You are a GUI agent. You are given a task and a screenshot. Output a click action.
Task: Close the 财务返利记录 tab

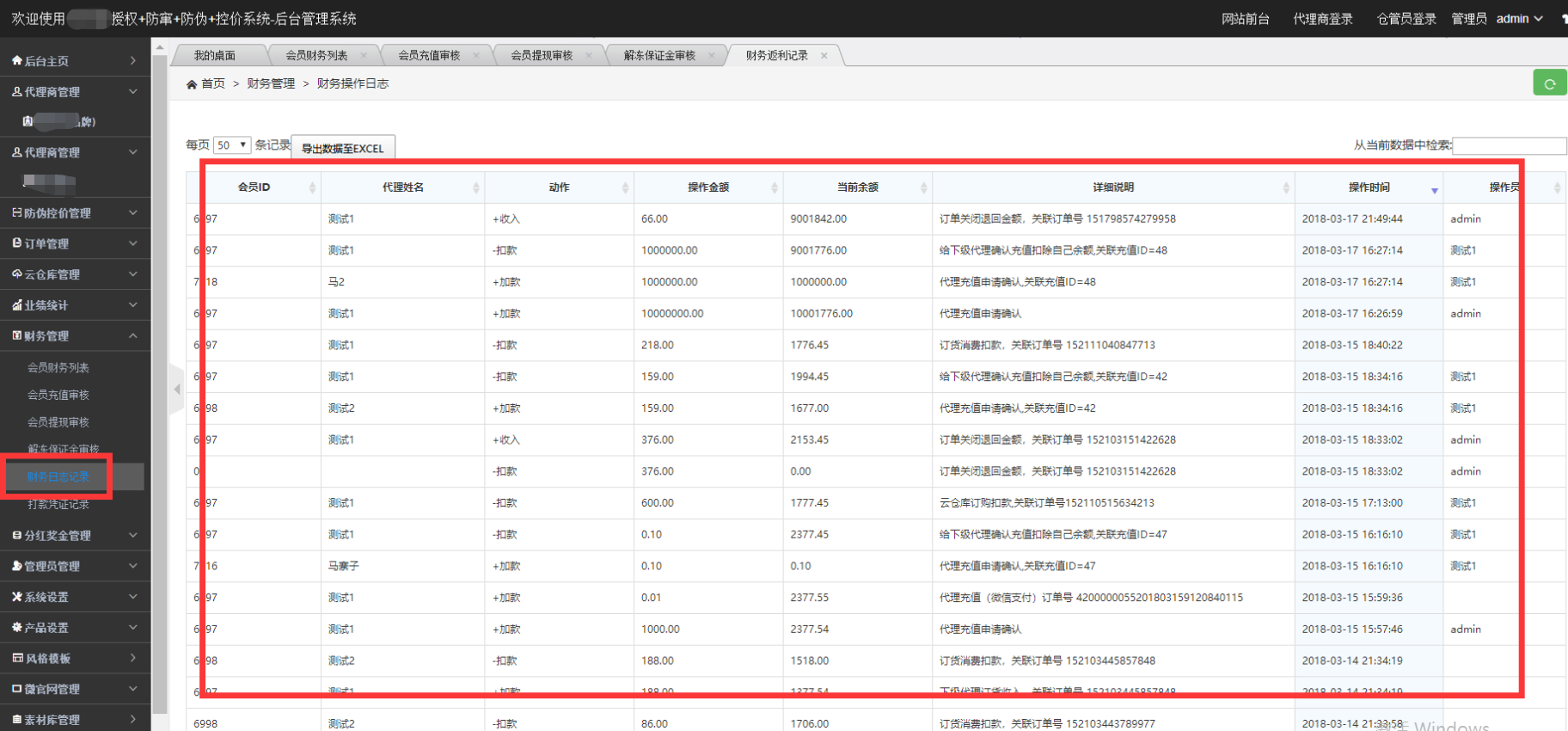(x=824, y=56)
